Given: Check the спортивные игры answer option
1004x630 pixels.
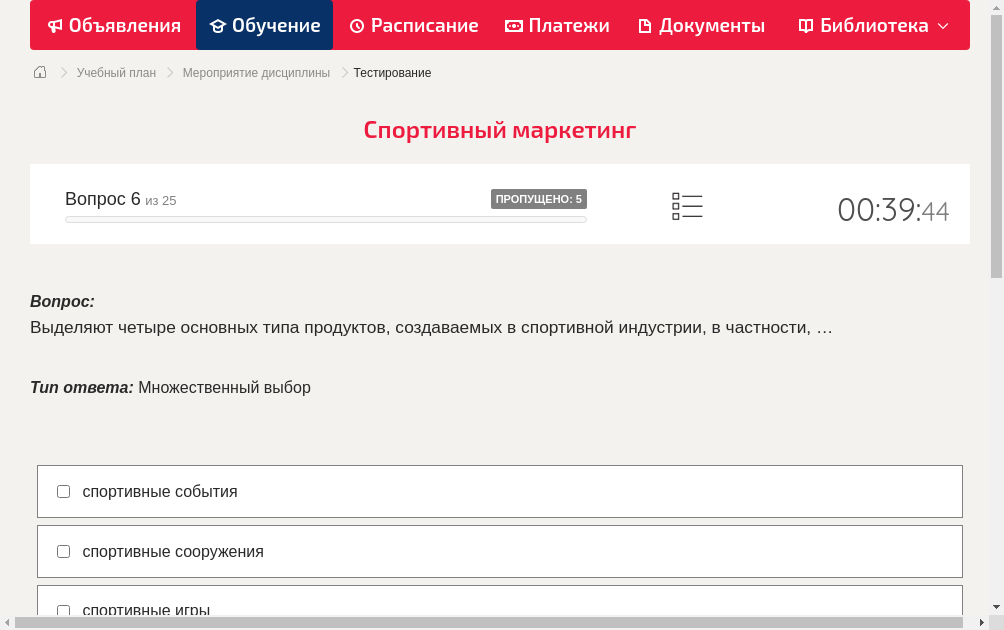Looking at the screenshot, I should pyautogui.click(x=63, y=611).
